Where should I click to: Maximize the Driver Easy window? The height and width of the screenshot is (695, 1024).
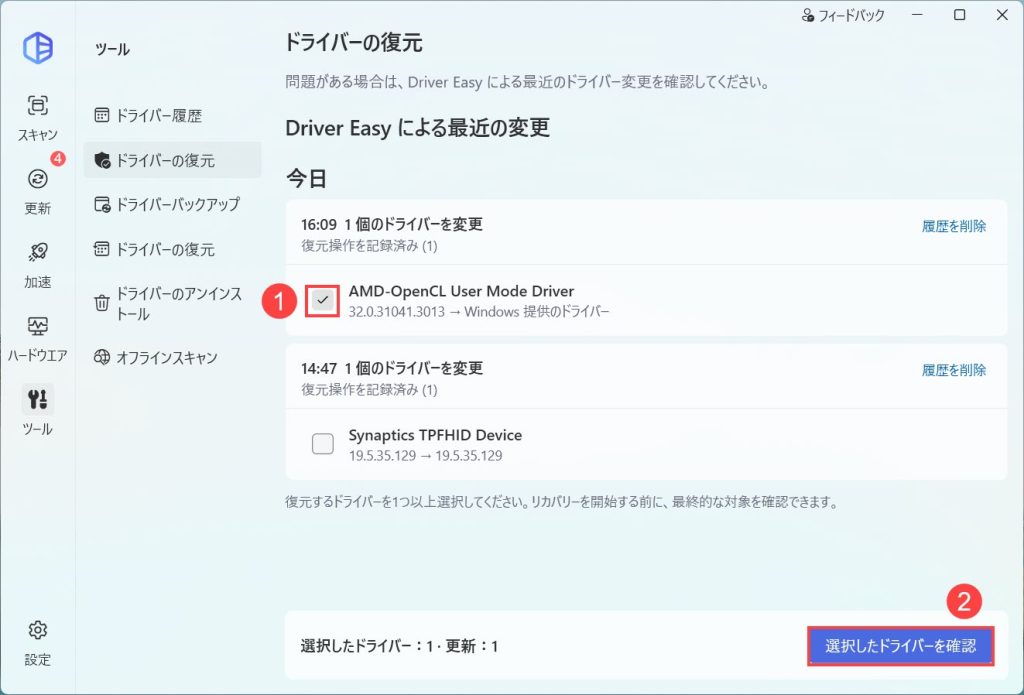[x=959, y=14]
